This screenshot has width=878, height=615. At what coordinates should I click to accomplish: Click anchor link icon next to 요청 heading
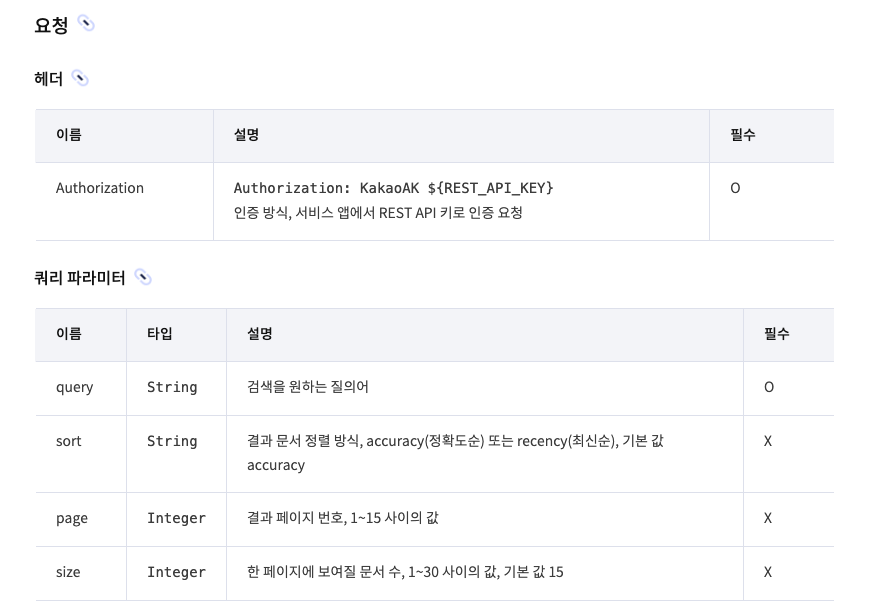(86, 24)
